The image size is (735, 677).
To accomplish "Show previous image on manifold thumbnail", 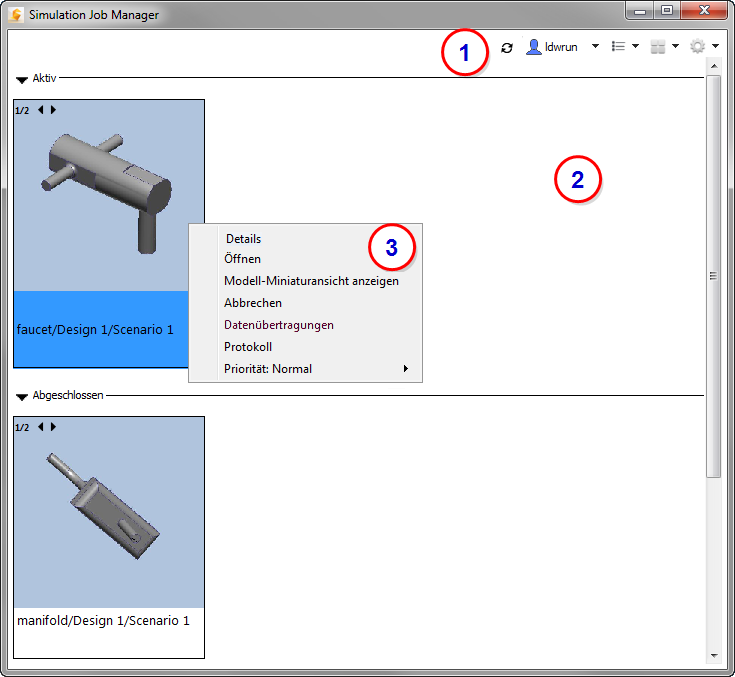I will (41, 427).
